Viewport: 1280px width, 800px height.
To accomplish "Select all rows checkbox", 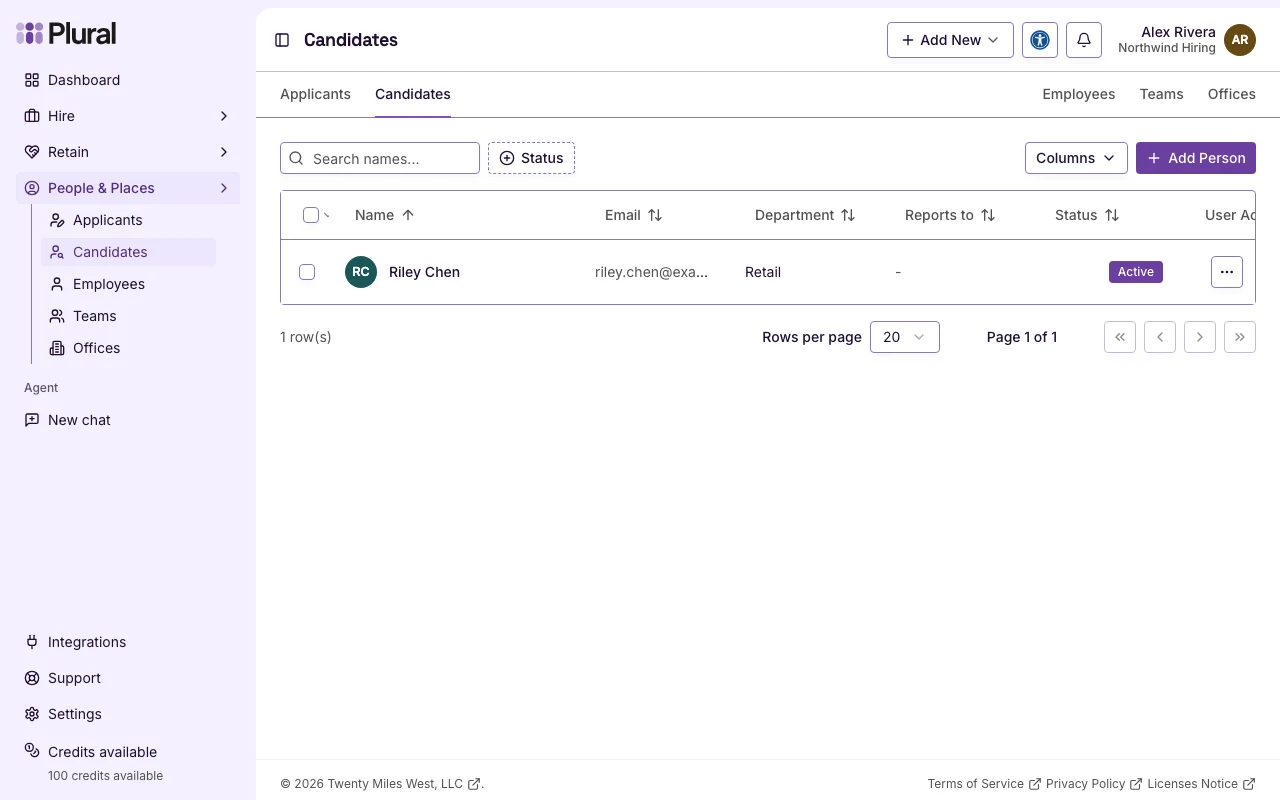I will tap(311, 215).
